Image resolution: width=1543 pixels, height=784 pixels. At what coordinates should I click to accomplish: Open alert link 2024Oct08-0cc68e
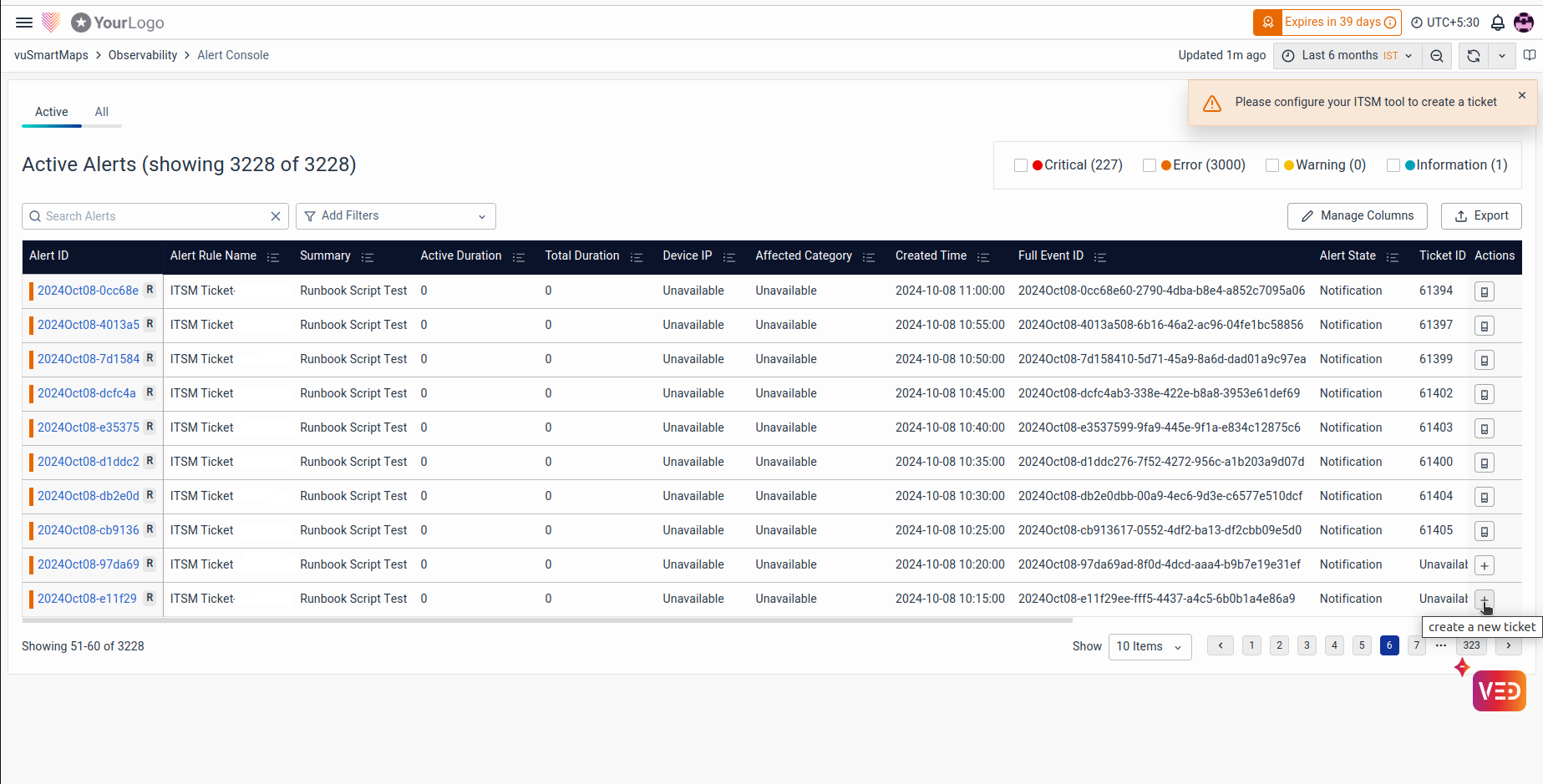pyautogui.click(x=88, y=291)
